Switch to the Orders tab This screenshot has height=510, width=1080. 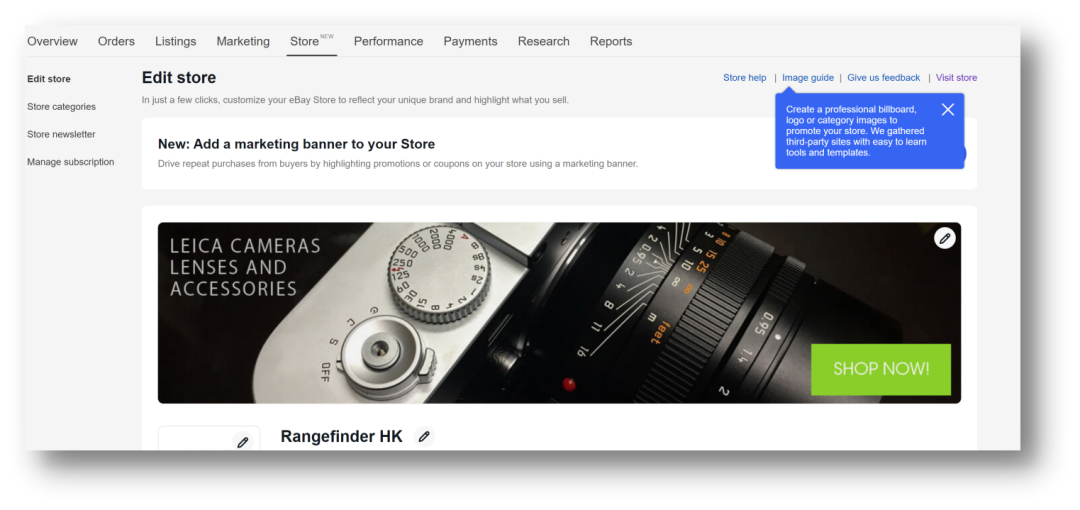pyautogui.click(x=116, y=42)
